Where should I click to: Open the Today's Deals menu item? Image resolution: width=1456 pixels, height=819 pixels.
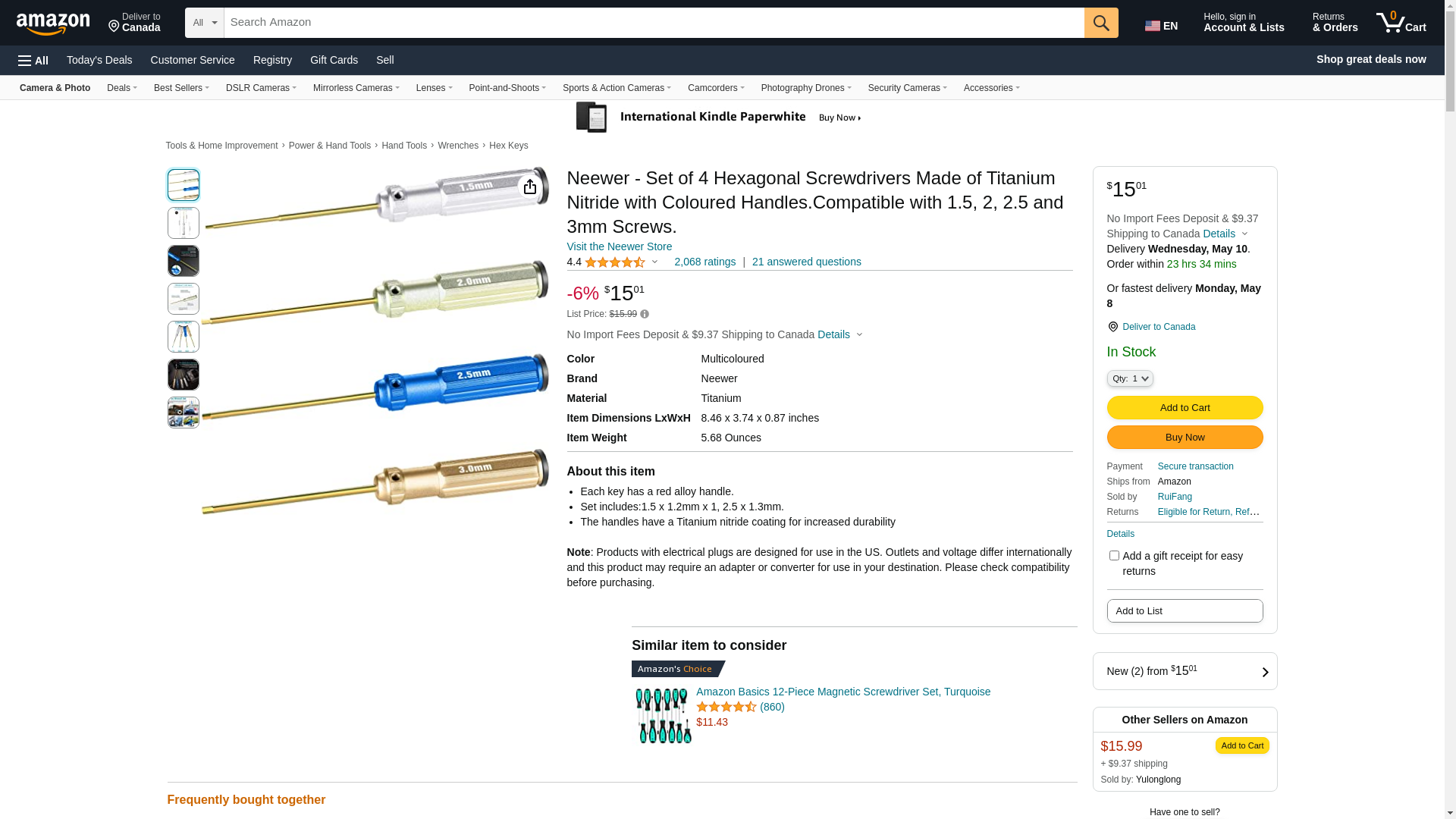(99, 60)
